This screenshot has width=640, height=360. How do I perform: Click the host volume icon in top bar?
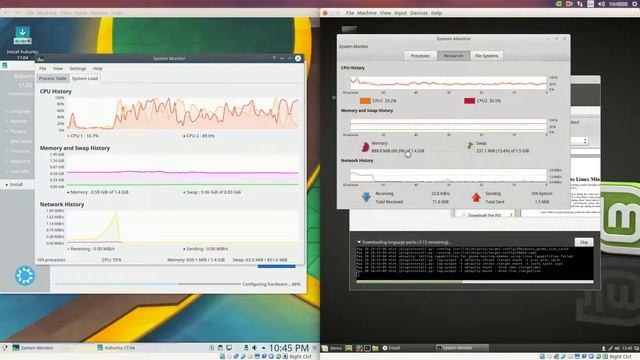tap(601, 4)
